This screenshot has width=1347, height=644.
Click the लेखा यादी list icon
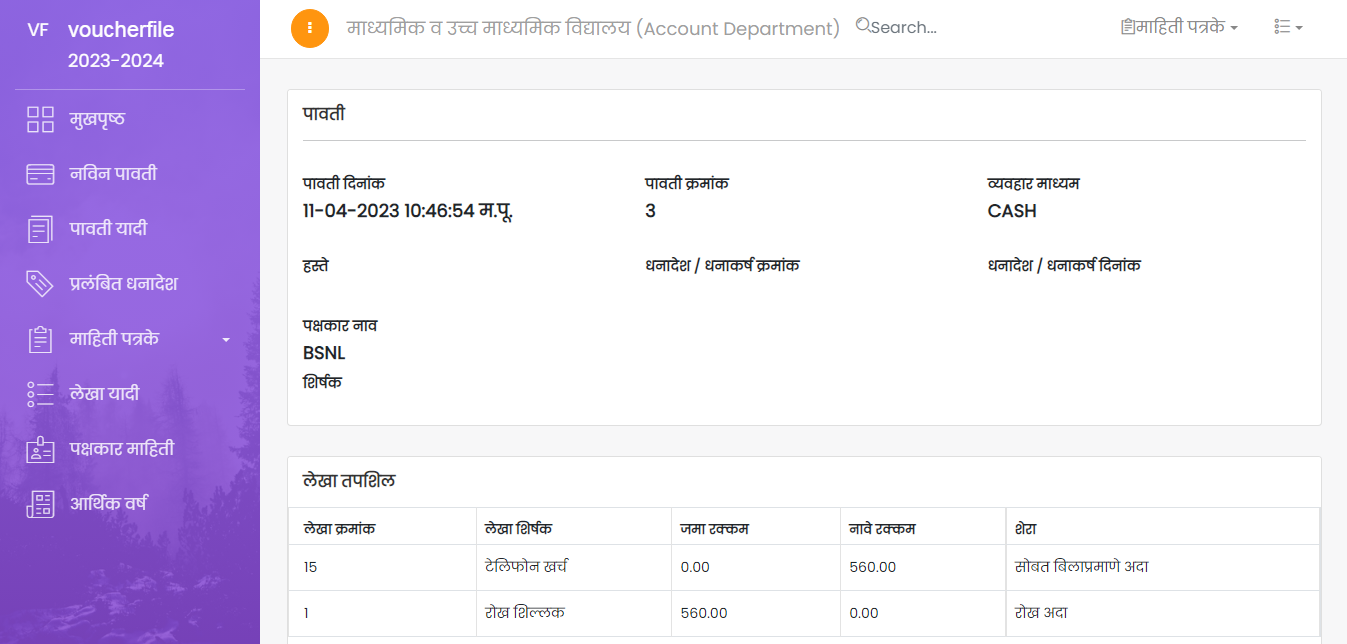click(40, 394)
